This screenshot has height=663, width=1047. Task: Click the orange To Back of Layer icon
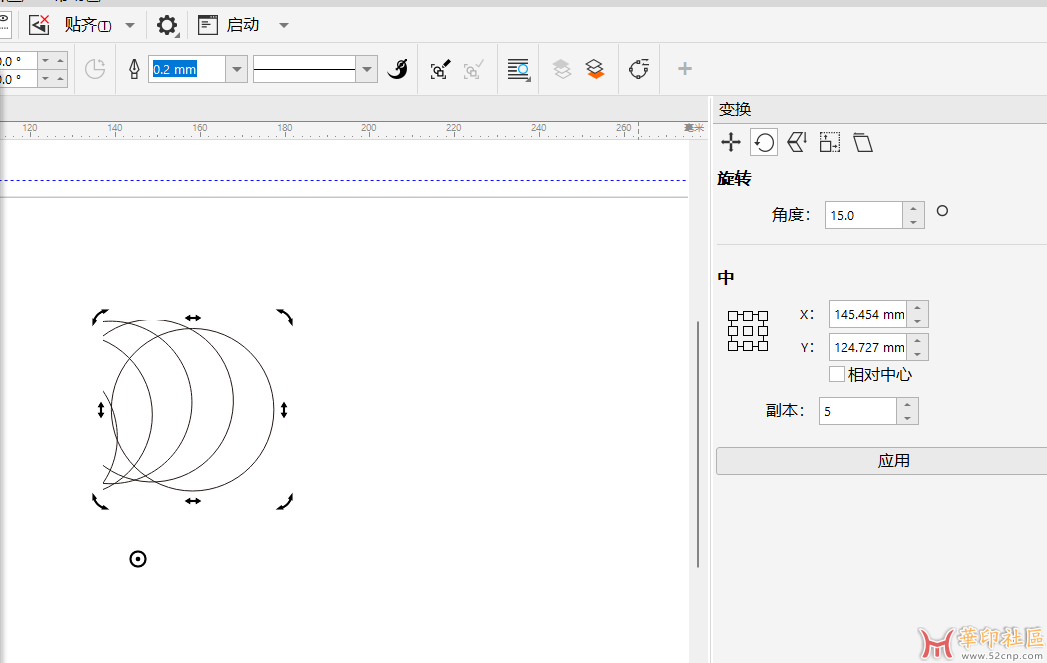(595, 69)
